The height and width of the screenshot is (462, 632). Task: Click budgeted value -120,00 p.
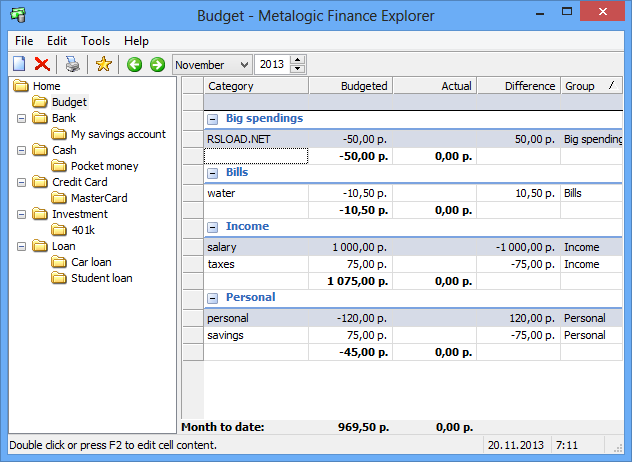[x=362, y=318]
